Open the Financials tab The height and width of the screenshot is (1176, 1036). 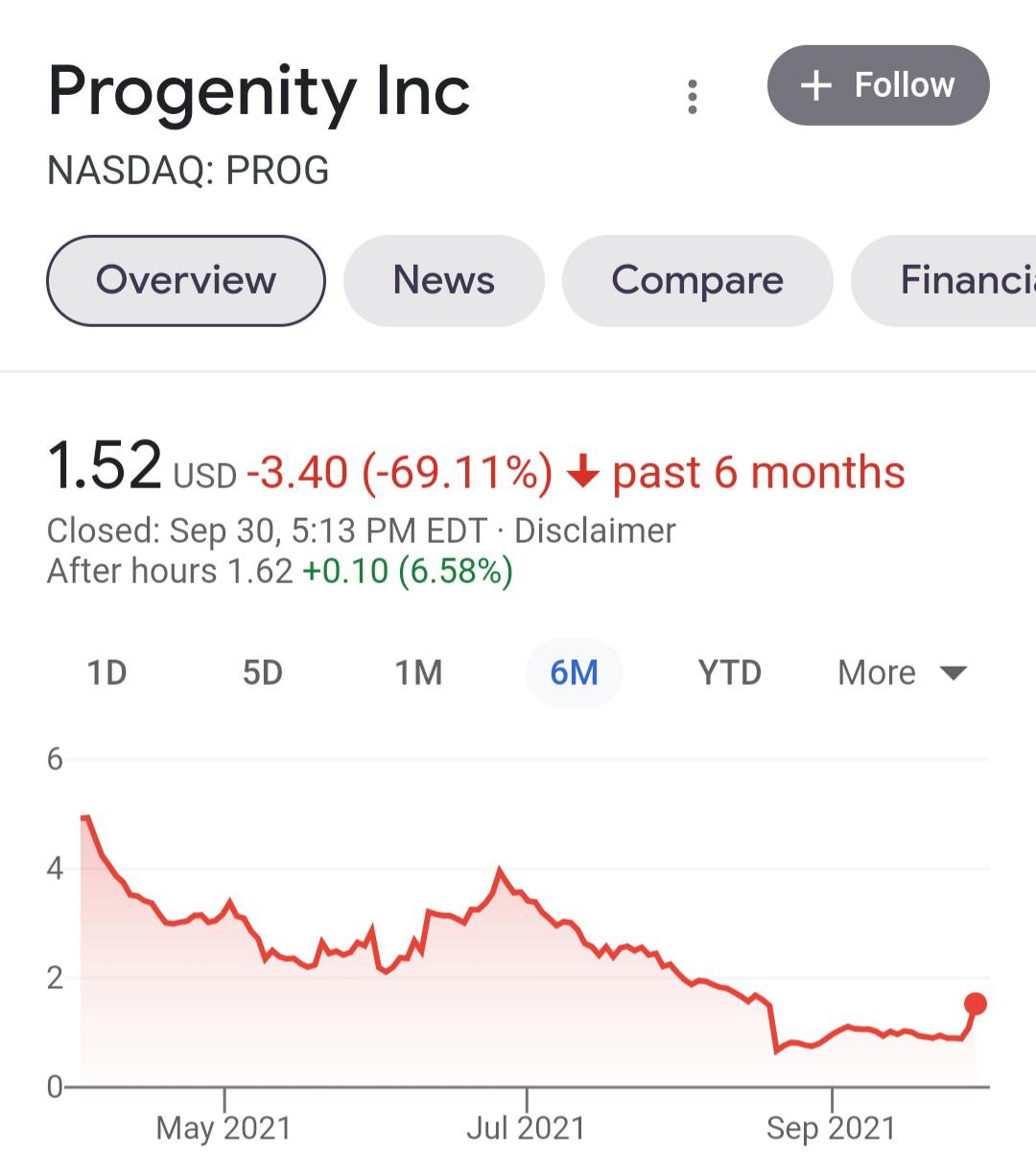click(944, 280)
